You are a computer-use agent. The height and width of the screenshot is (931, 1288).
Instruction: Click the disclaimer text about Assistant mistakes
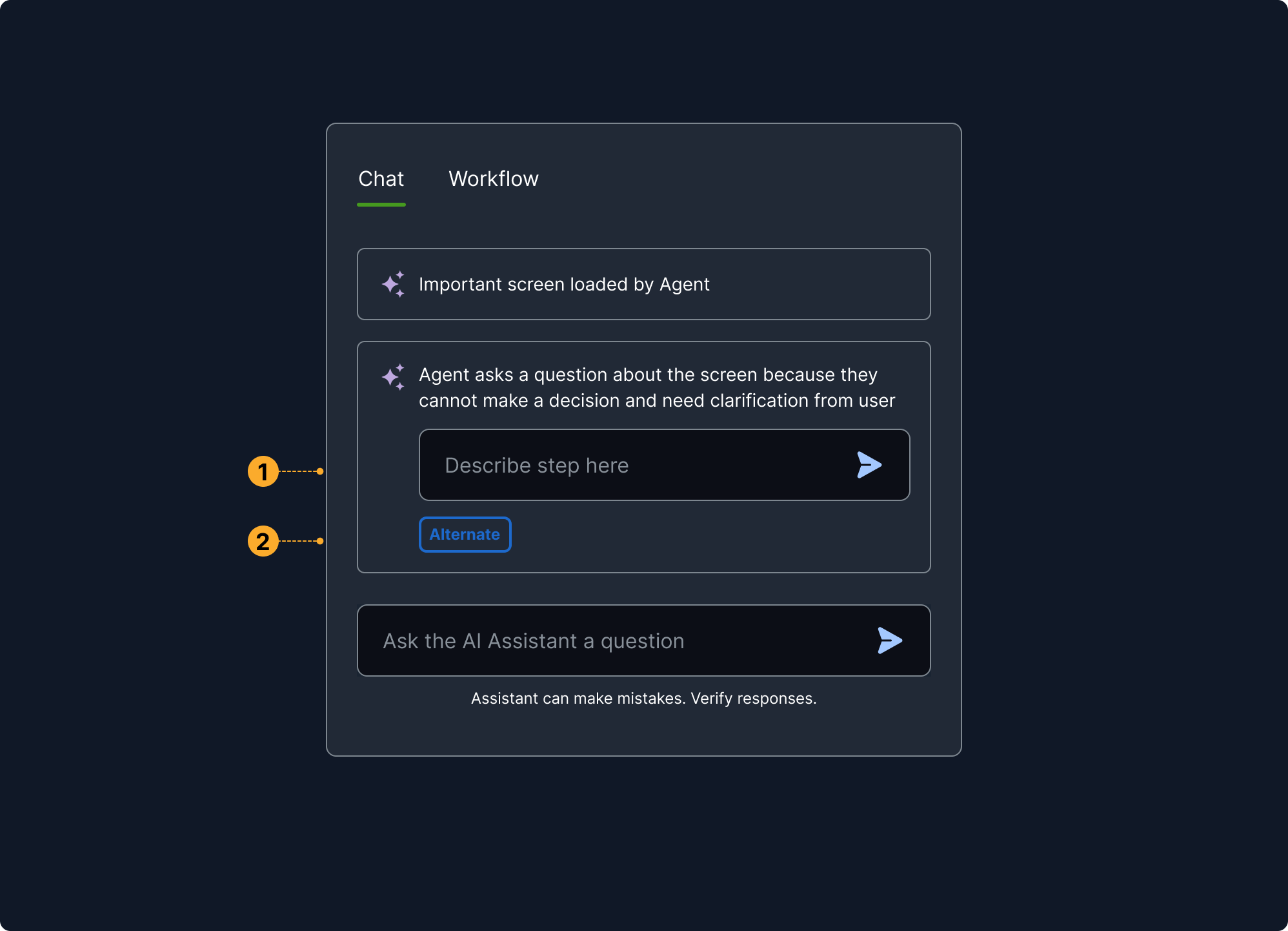coord(643,698)
